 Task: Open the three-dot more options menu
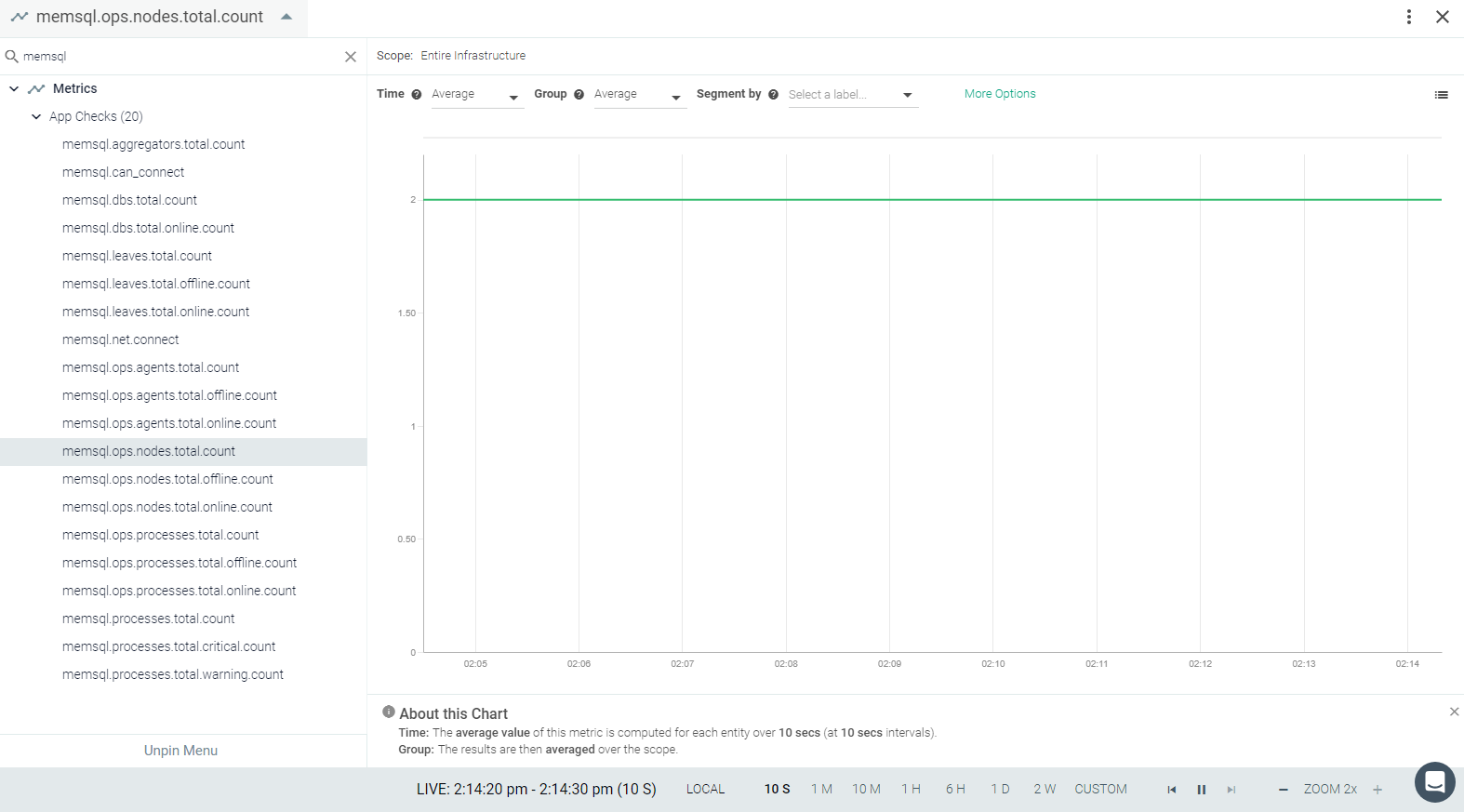[1409, 17]
